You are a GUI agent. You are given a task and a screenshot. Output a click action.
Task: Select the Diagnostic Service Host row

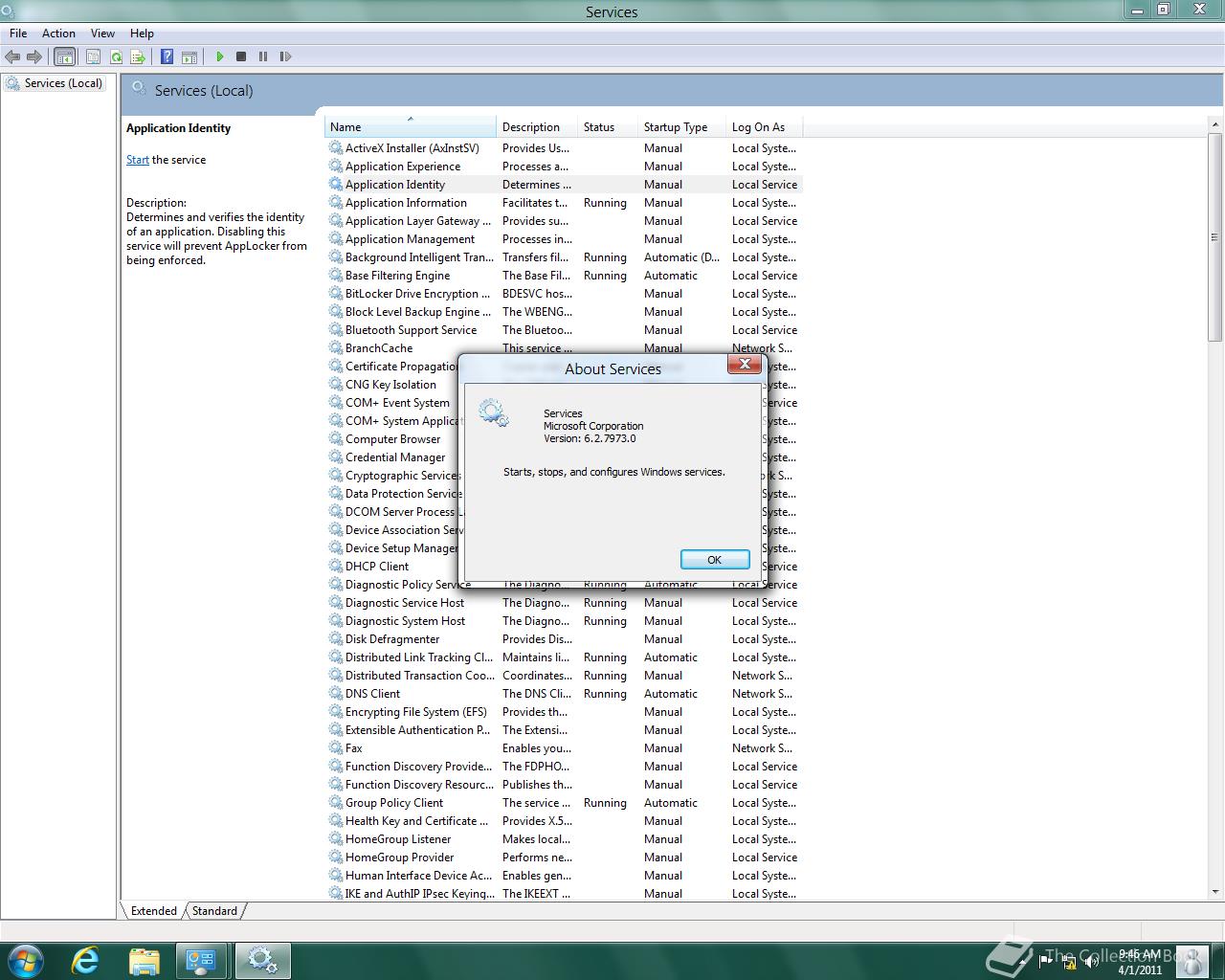pos(565,602)
